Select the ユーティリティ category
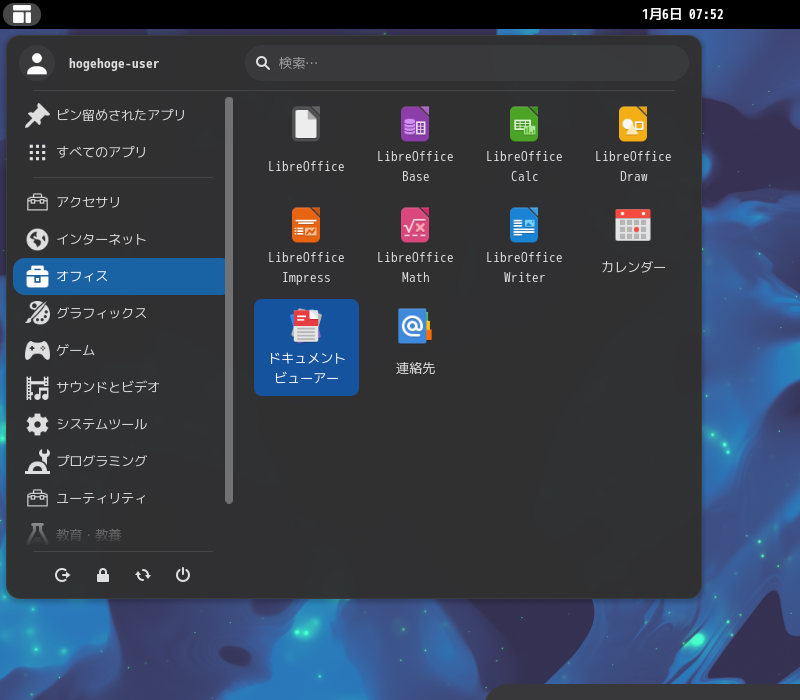 [119, 498]
